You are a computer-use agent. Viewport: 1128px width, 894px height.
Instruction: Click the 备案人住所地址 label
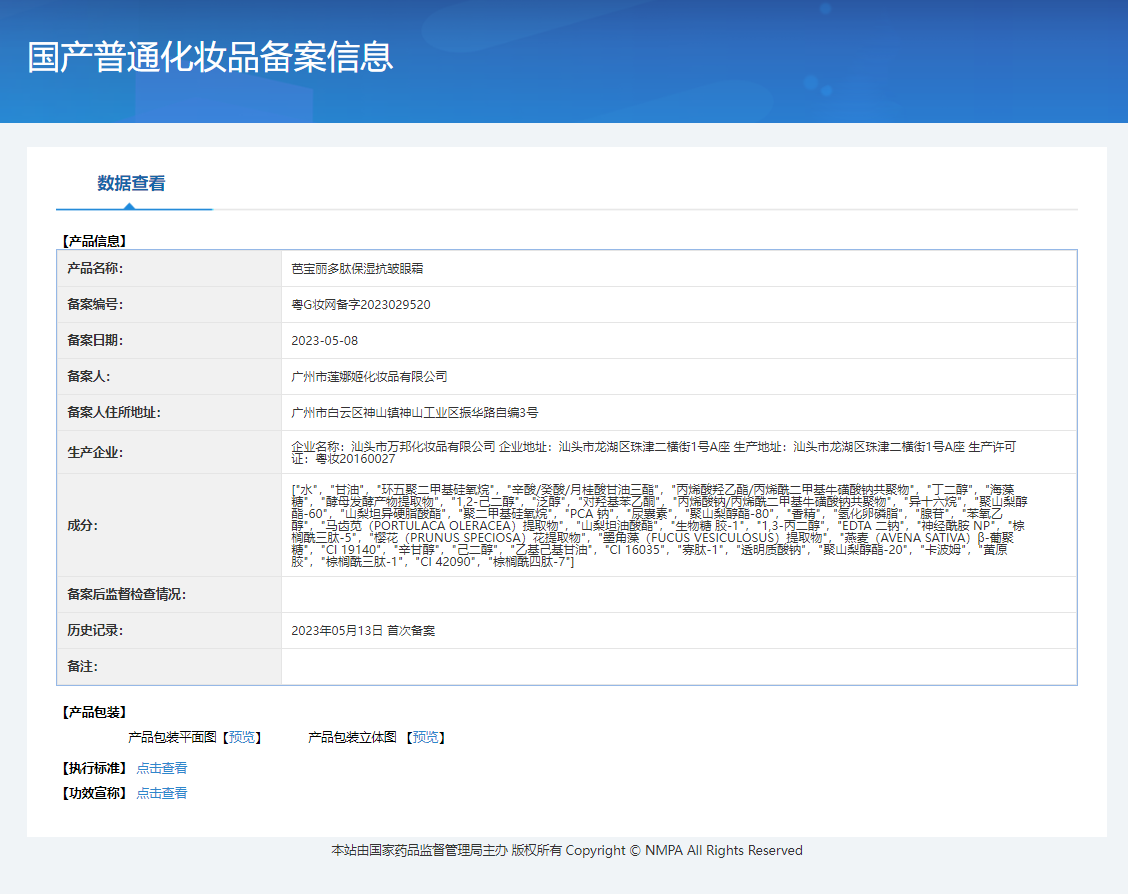[114, 412]
